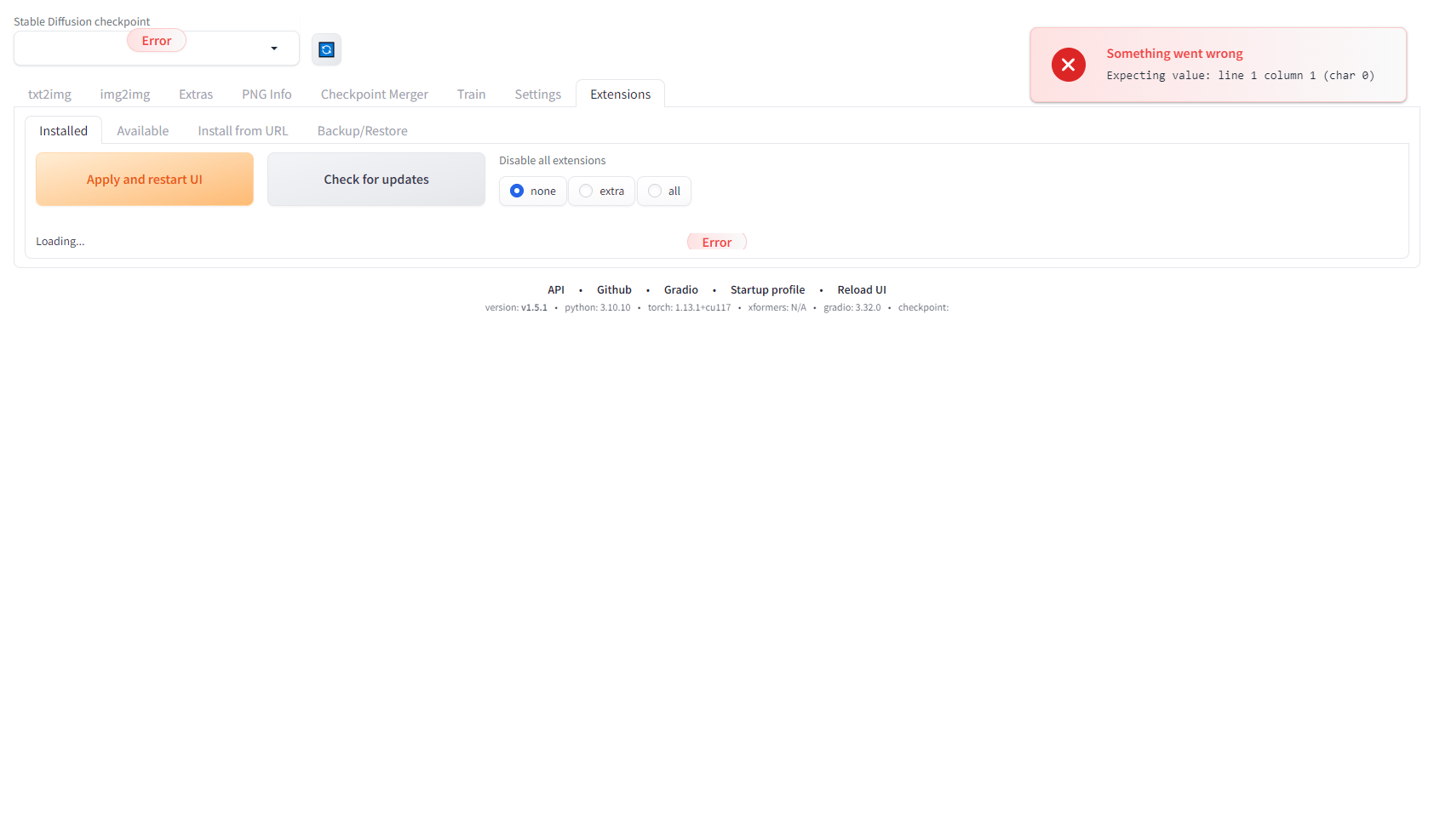
Task: Choose 'all' to disable all extensions
Action: coord(655,191)
